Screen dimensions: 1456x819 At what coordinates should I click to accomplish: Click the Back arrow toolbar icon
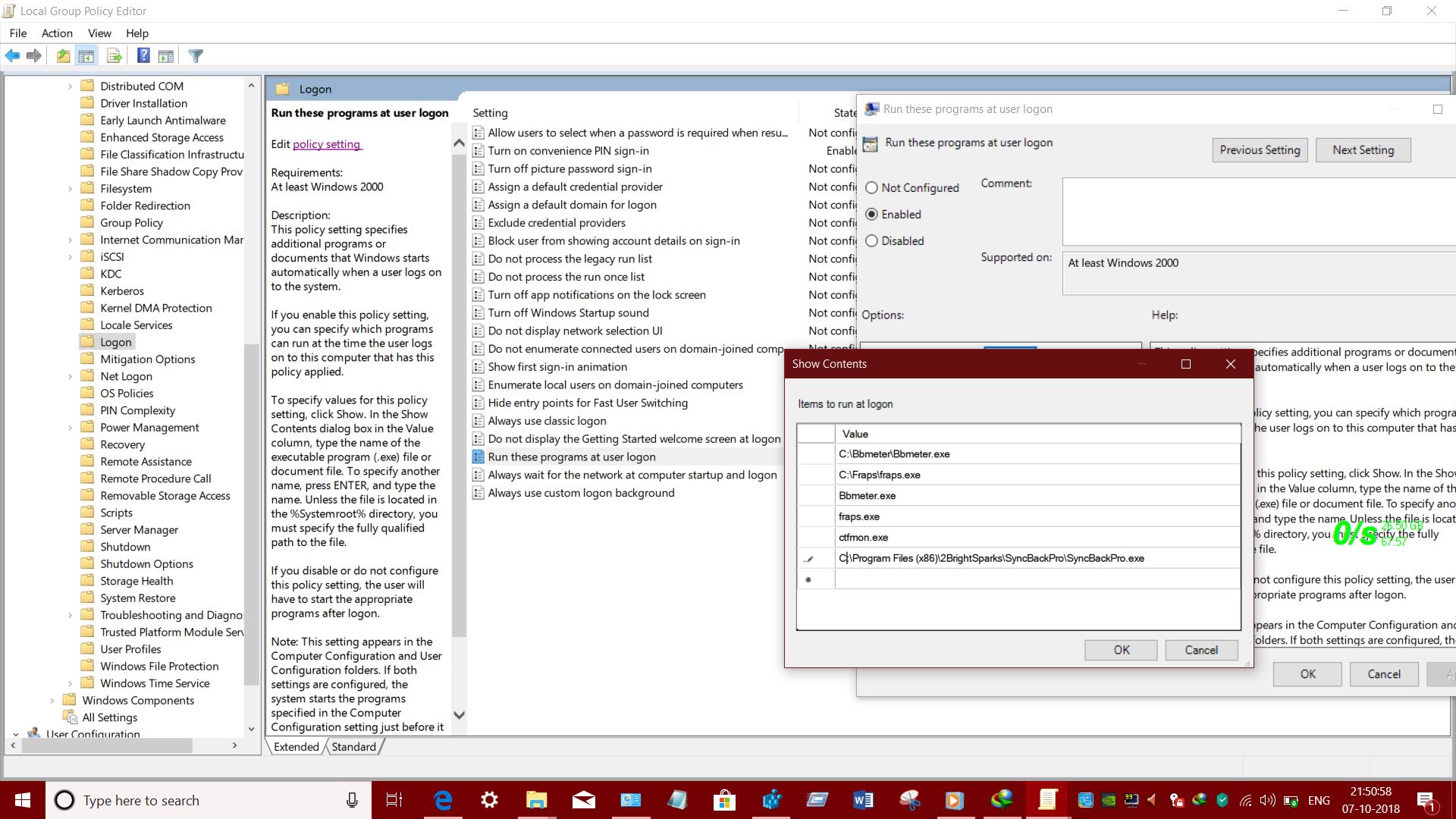pyautogui.click(x=12, y=55)
